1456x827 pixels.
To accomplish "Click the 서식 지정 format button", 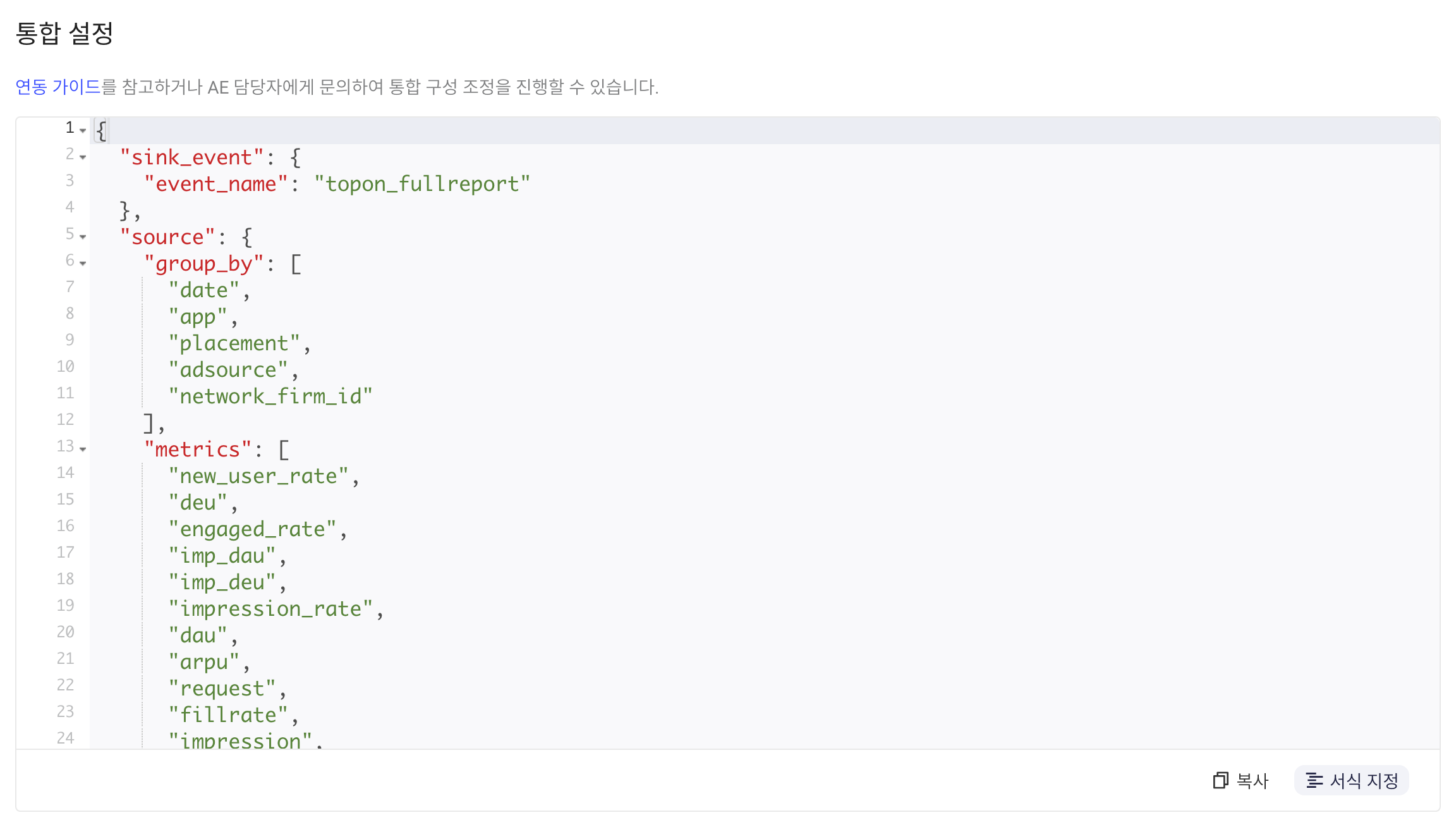I will pyautogui.click(x=1352, y=781).
